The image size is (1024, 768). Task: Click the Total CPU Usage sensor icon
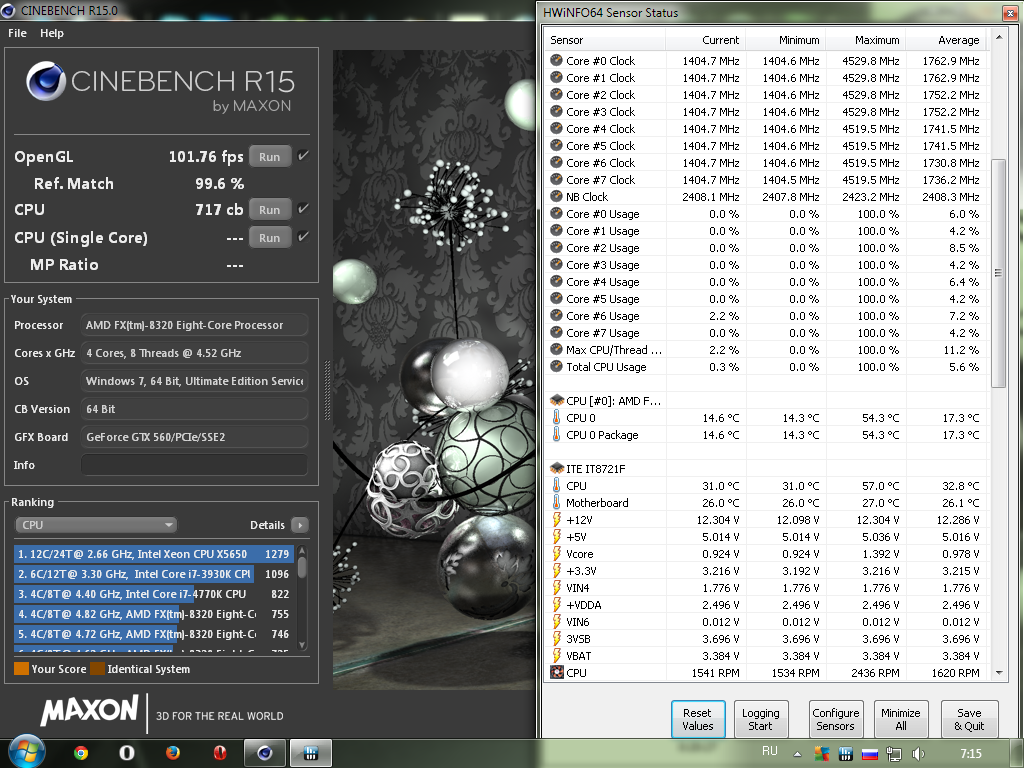[556, 366]
